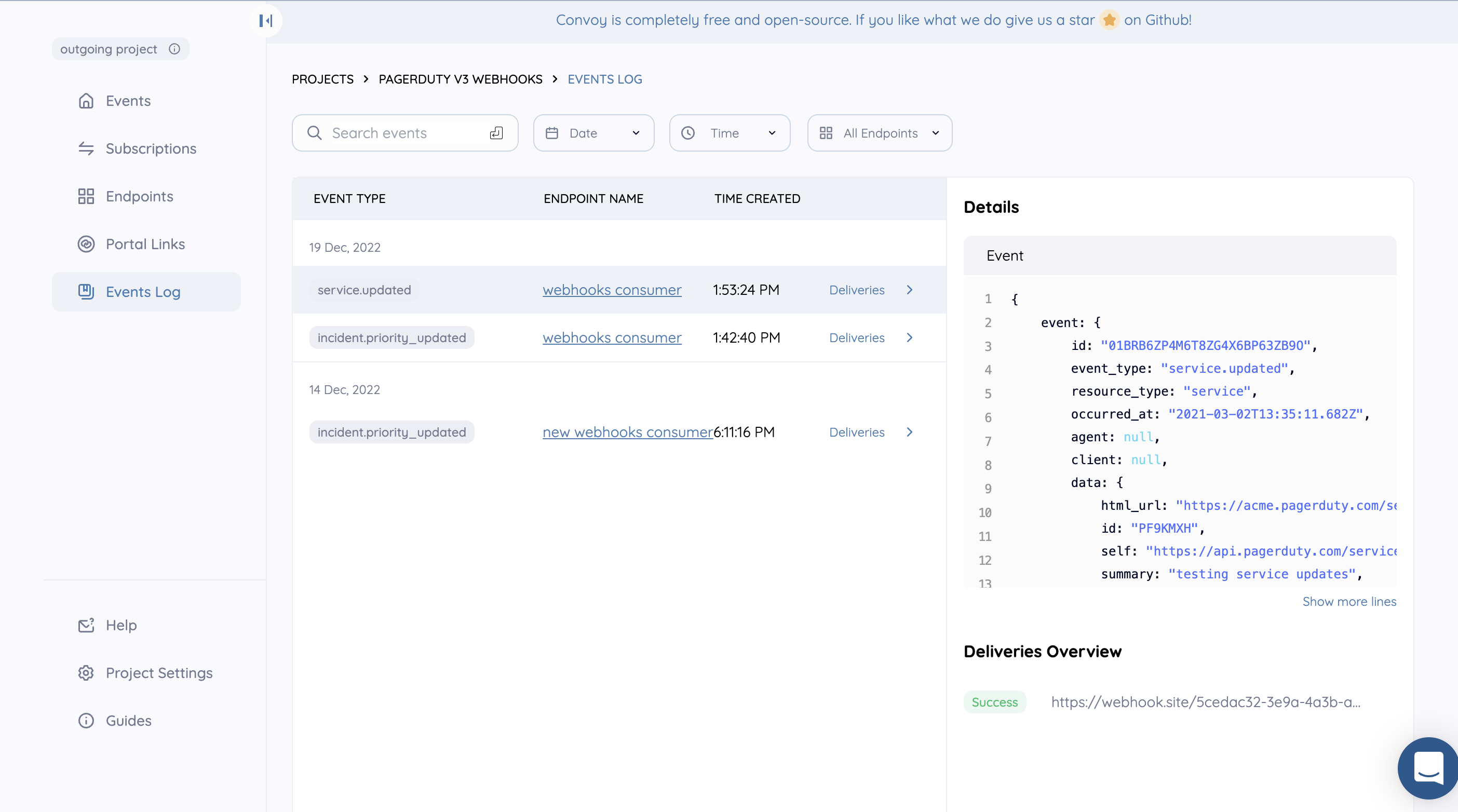
Task: Click the Help sidebar icon
Action: pos(85,625)
